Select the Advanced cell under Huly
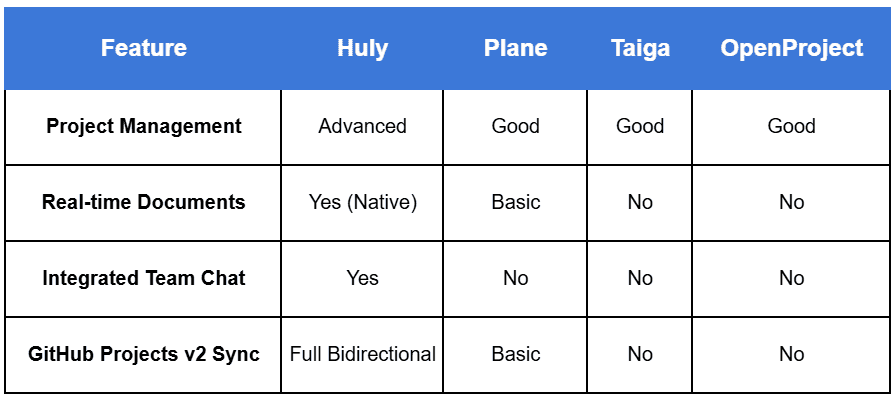Image resolution: width=892 pixels, height=400 pixels. pos(362,126)
